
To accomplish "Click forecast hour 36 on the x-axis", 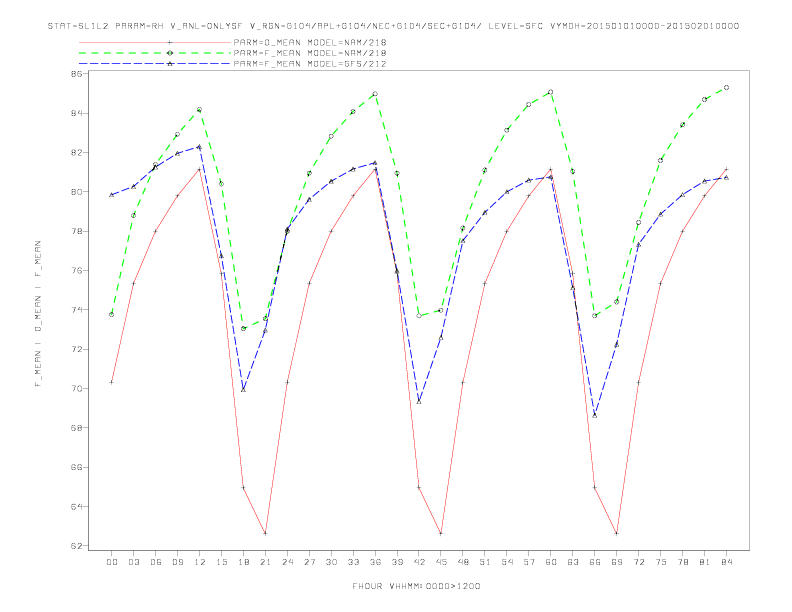I will click(375, 562).
